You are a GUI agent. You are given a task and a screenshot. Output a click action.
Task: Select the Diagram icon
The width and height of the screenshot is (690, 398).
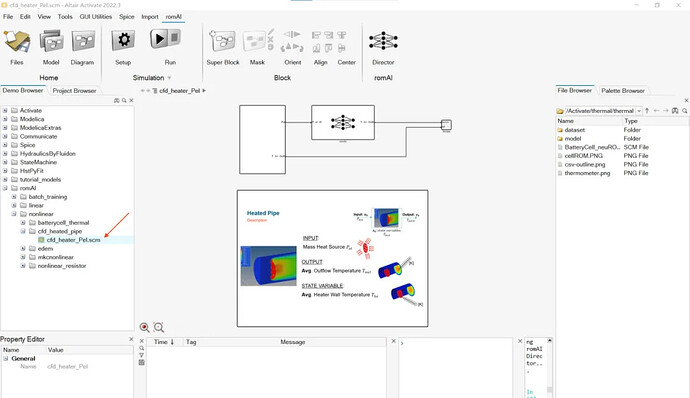83,41
